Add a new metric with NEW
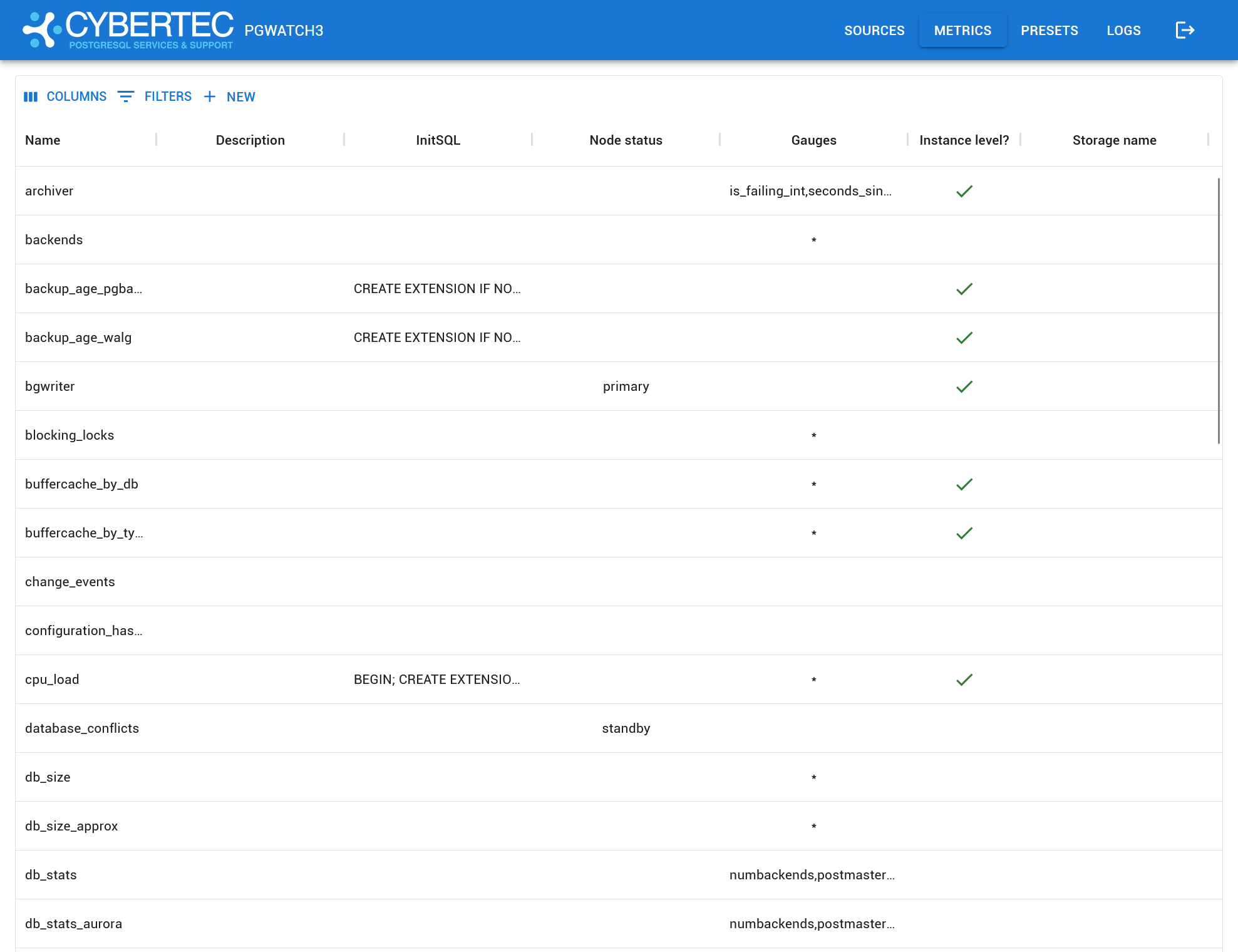The width and height of the screenshot is (1238, 952). 229,96
